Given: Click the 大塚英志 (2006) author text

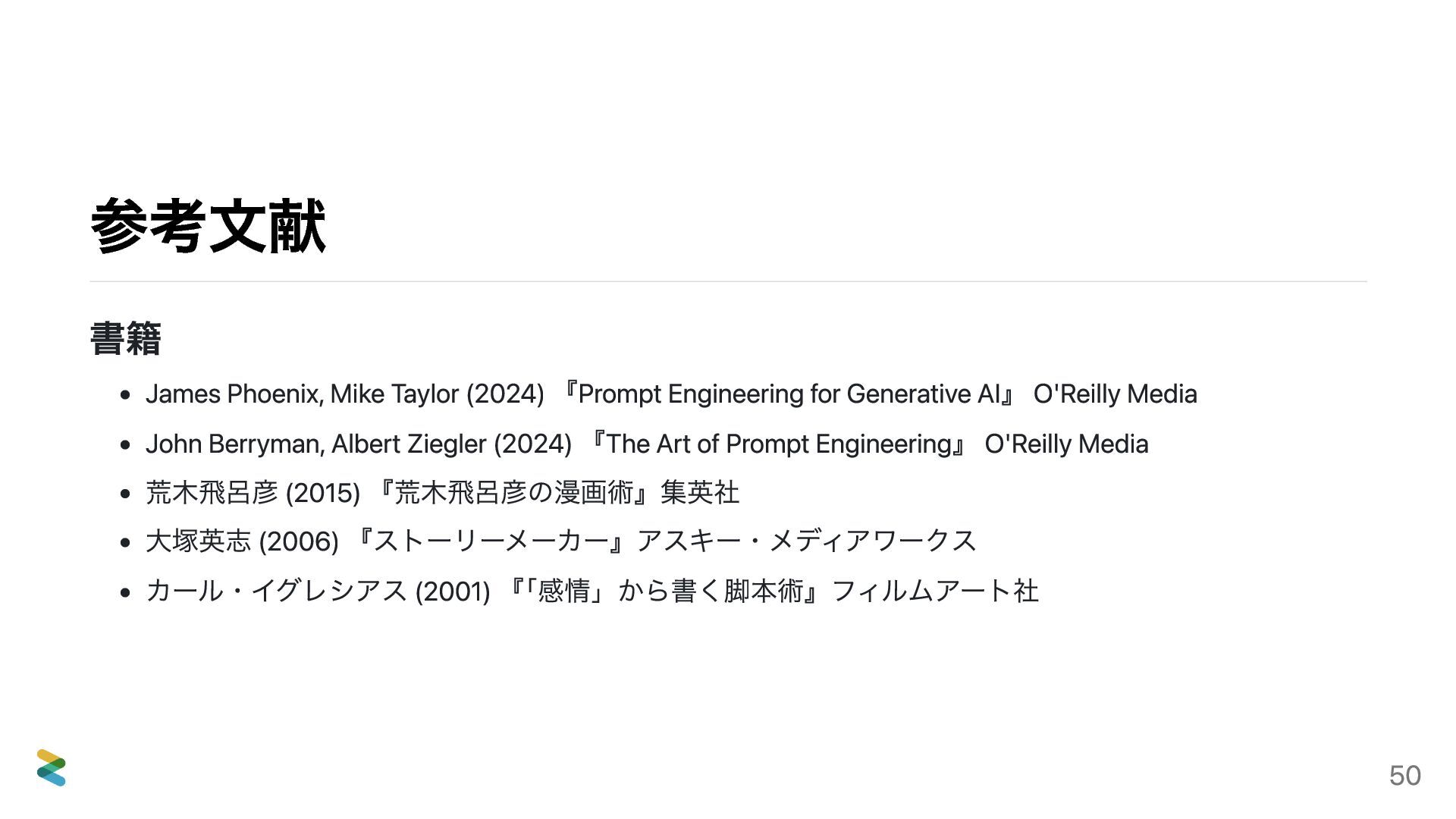Looking at the screenshot, I should (x=242, y=541).
